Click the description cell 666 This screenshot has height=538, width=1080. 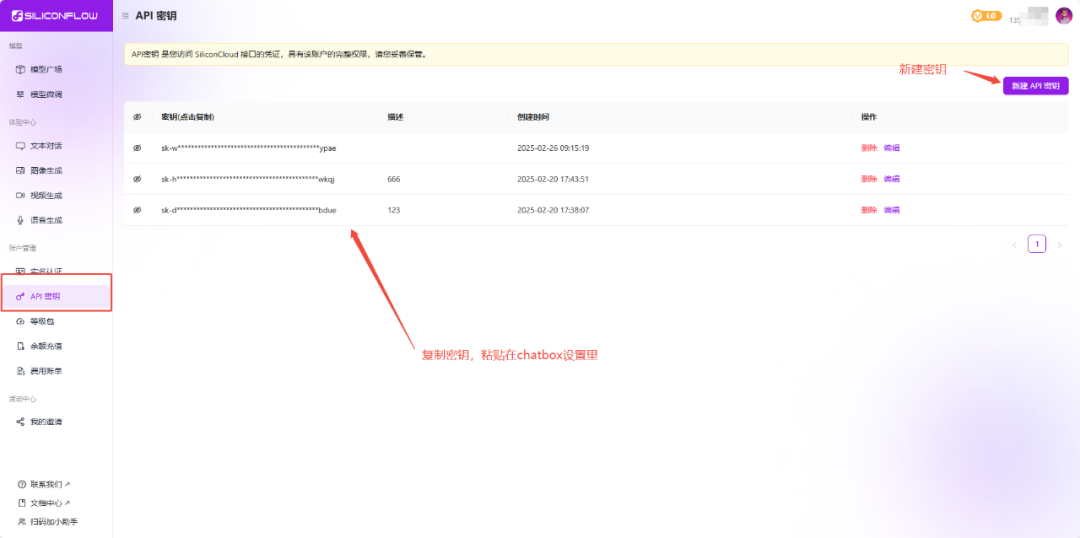click(394, 179)
